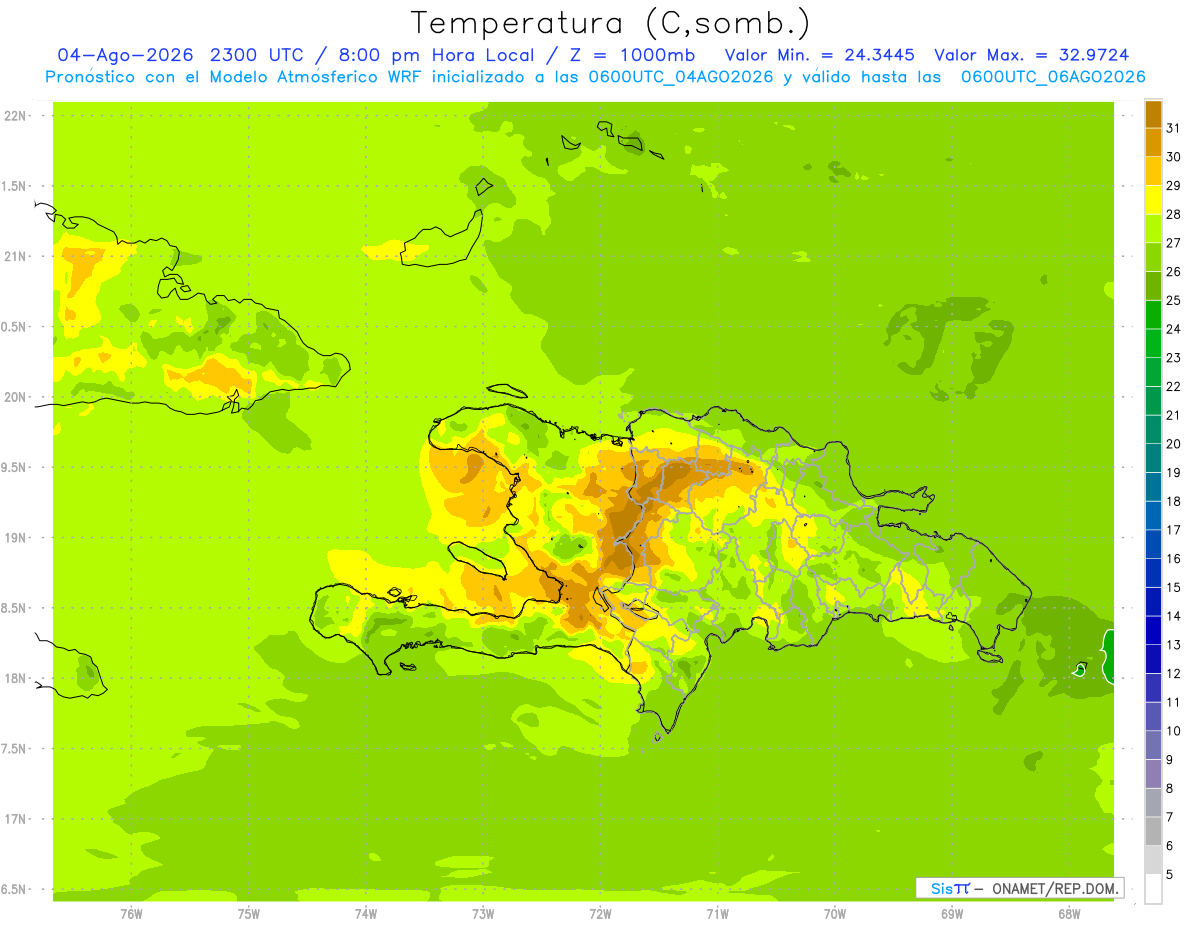Click the "2300 UTC" time label
1200x927 pixels.
click(256, 55)
